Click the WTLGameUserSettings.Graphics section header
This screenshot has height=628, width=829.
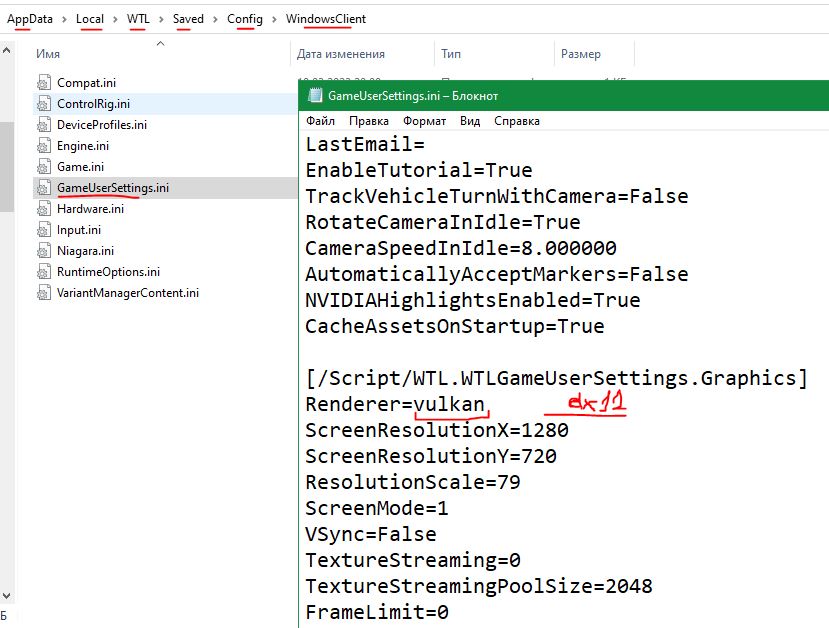[557, 378]
